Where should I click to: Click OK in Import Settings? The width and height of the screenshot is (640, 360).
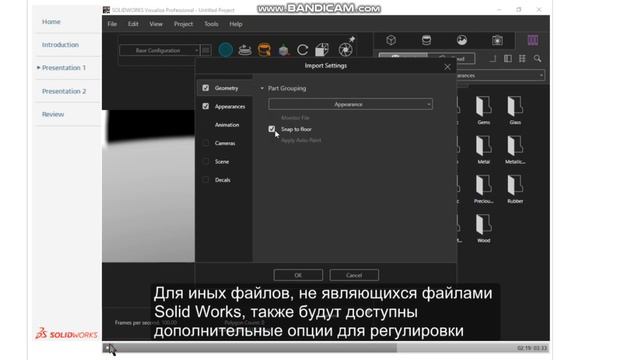click(298, 275)
